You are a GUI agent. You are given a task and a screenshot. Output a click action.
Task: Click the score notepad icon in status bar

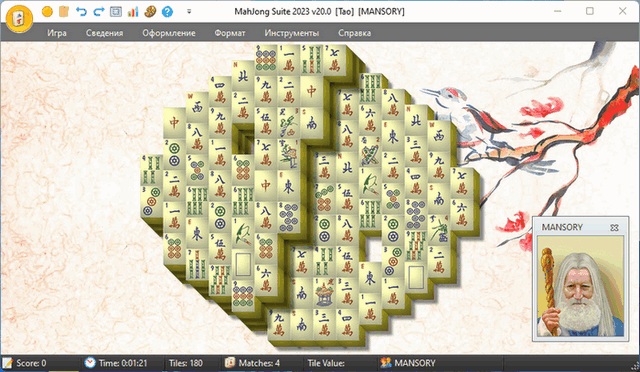pyautogui.click(x=7, y=363)
